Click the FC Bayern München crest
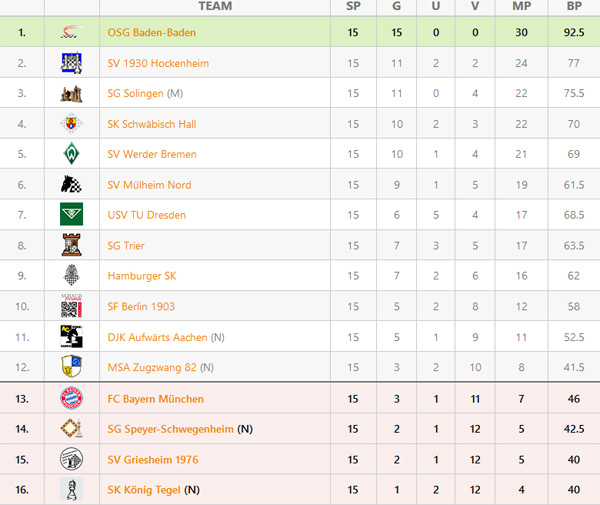The height and width of the screenshot is (505, 600). click(72, 398)
